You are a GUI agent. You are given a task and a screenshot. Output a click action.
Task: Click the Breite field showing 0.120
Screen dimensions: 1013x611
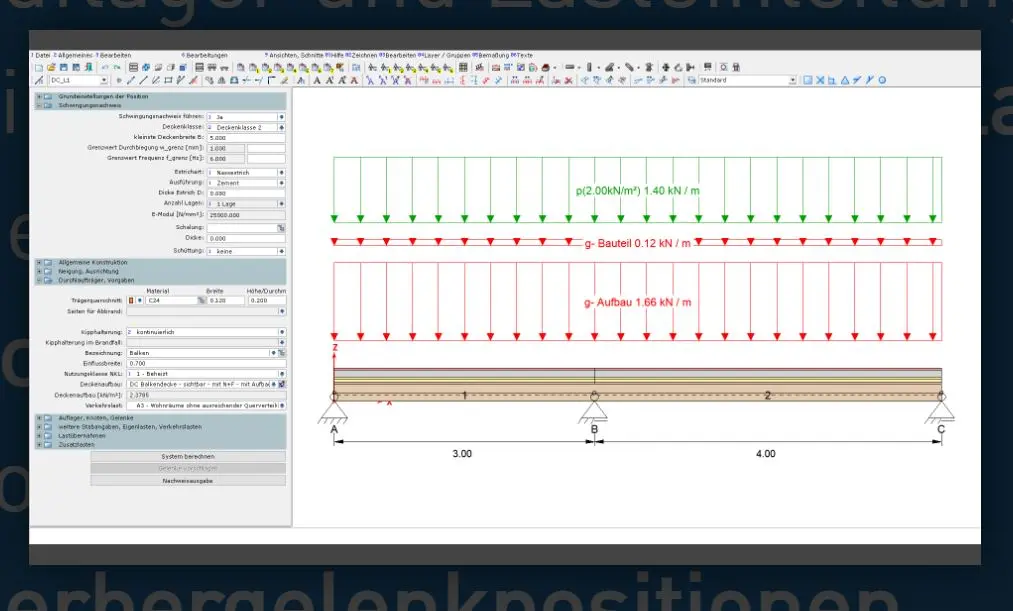[225, 300]
